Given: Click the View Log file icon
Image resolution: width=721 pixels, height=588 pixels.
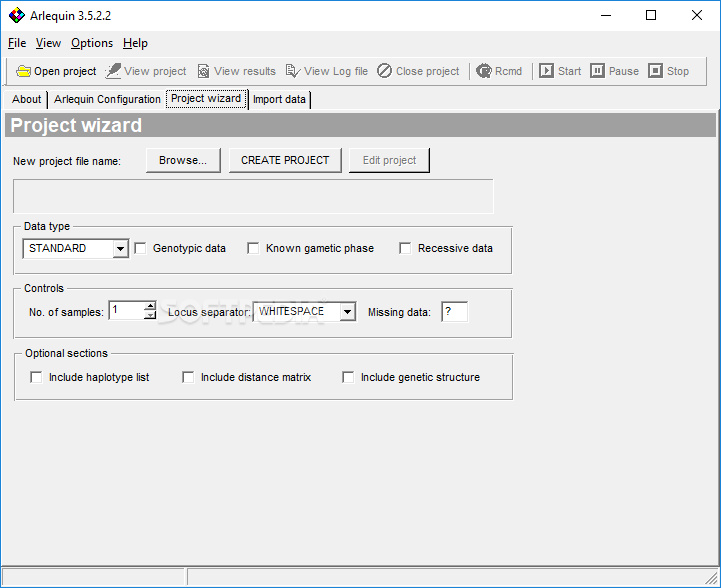Looking at the screenshot, I should (x=293, y=71).
